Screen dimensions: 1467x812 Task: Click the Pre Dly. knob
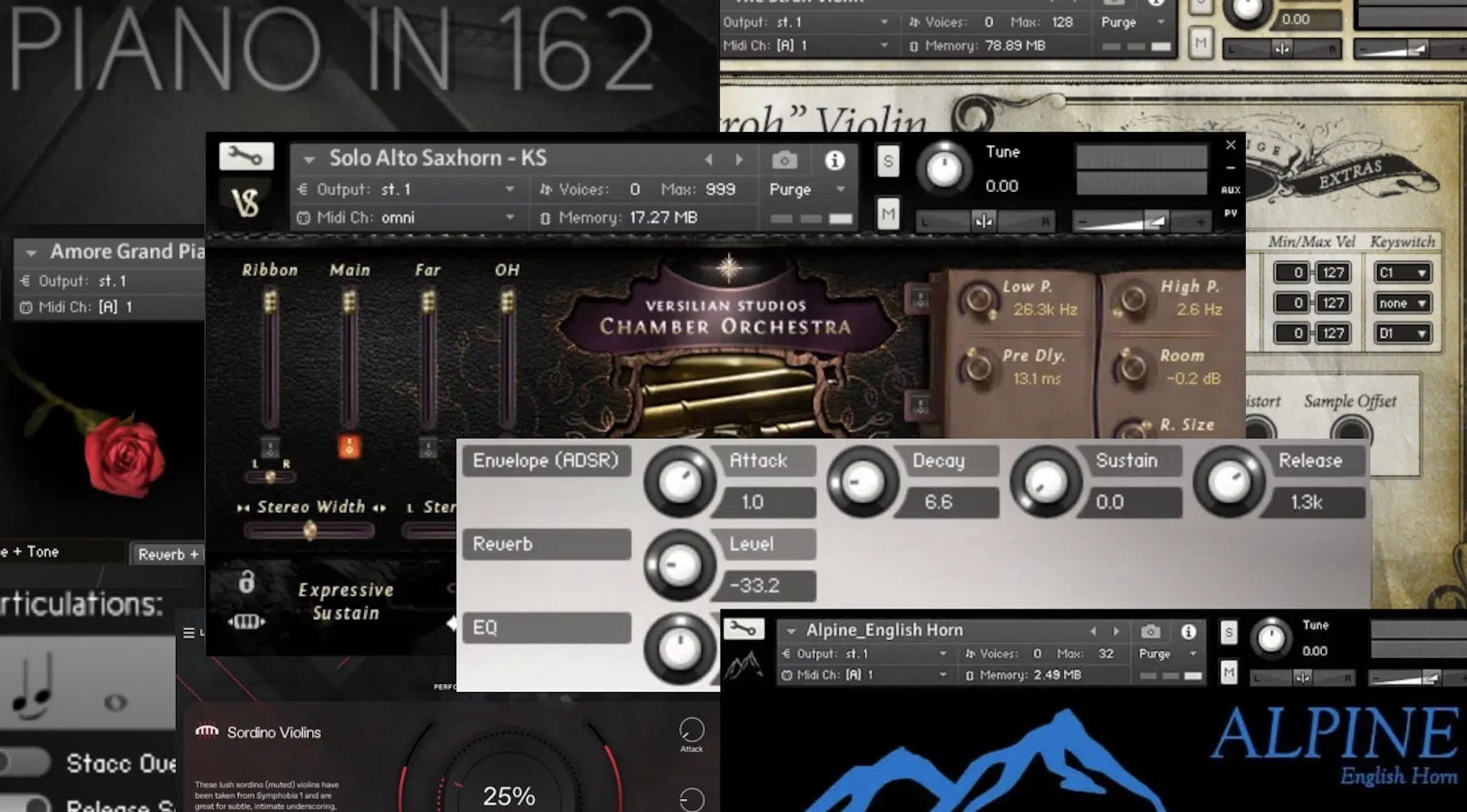pyautogui.click(x=977, y=367)
